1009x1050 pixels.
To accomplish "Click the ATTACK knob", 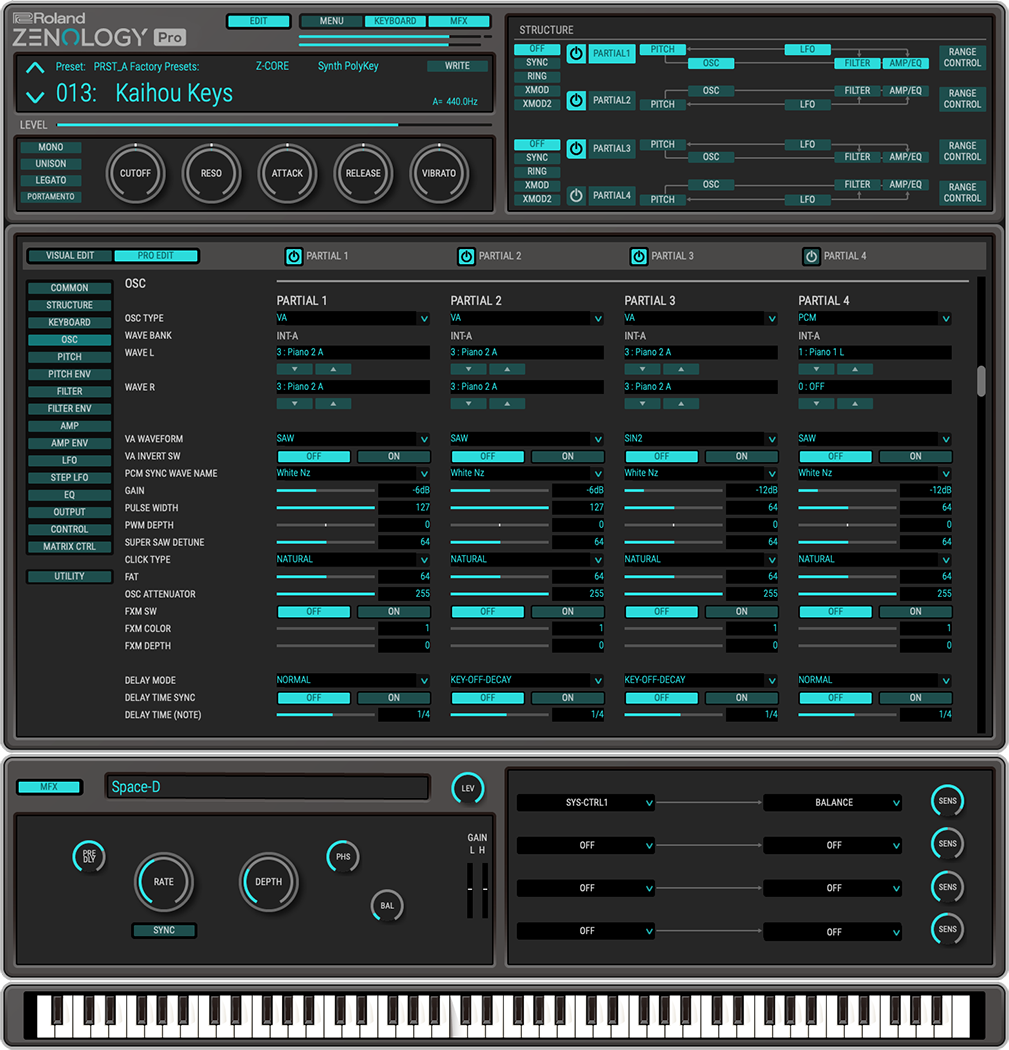I will [287, 173].
